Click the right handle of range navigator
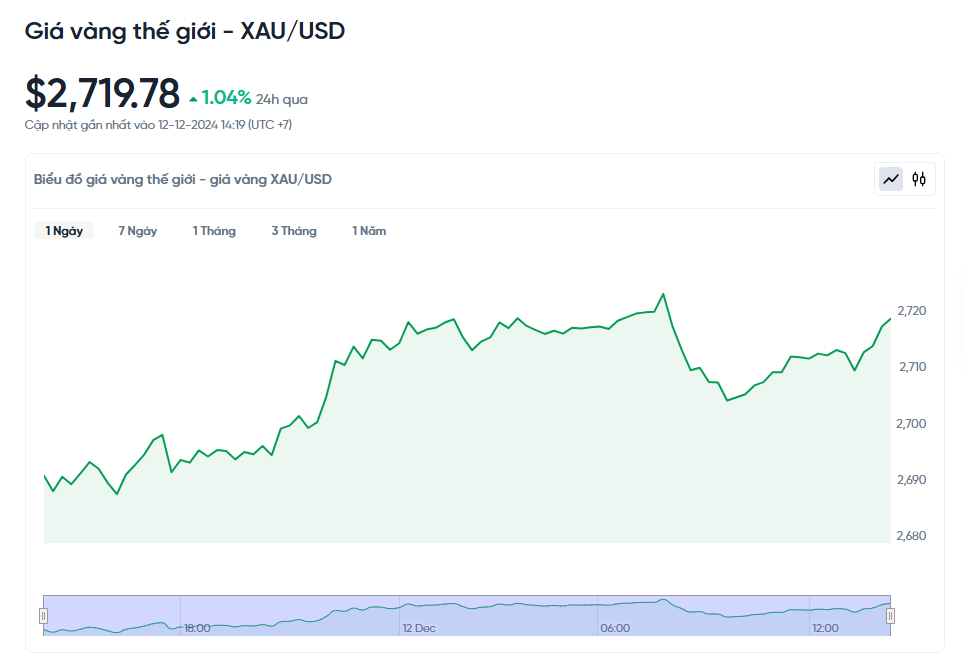Image resolution: width=964 pixels, height=671 pixels. tap(890, 616)
